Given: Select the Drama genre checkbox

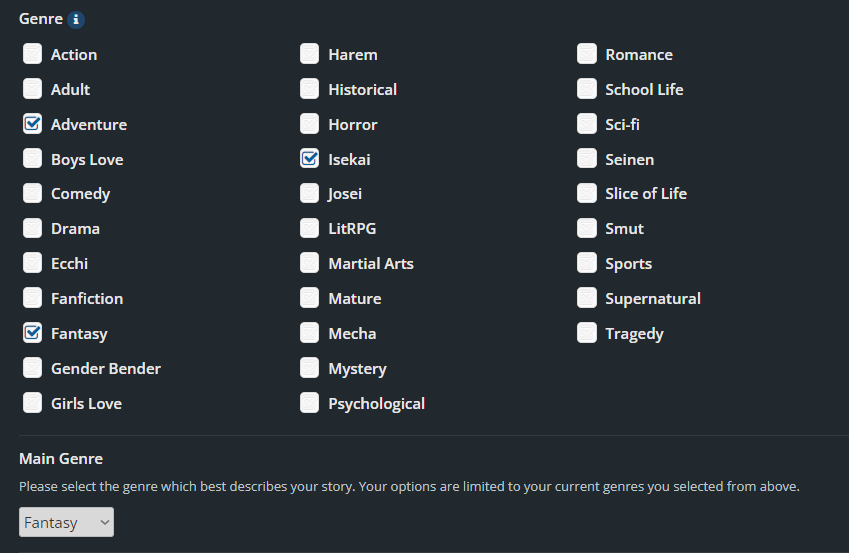Looking at the screenshot, I should pos(33,229).
